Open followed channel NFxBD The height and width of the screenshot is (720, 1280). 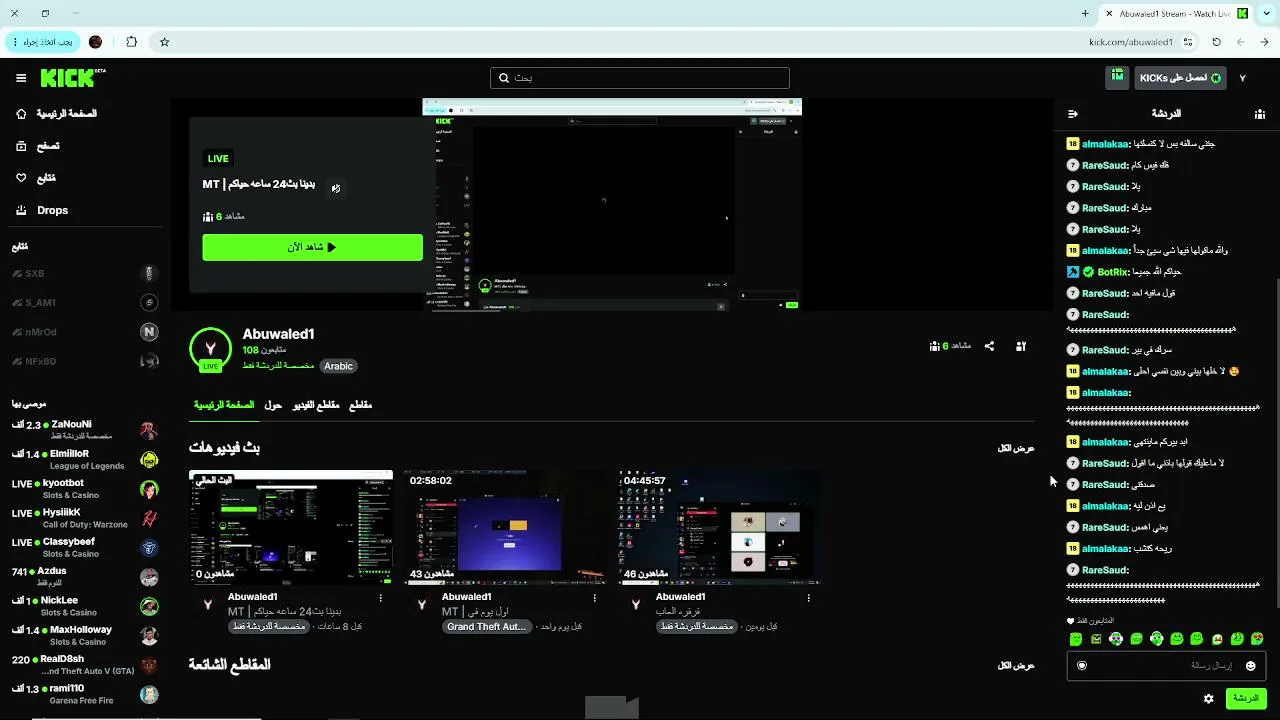pos(85,361)
